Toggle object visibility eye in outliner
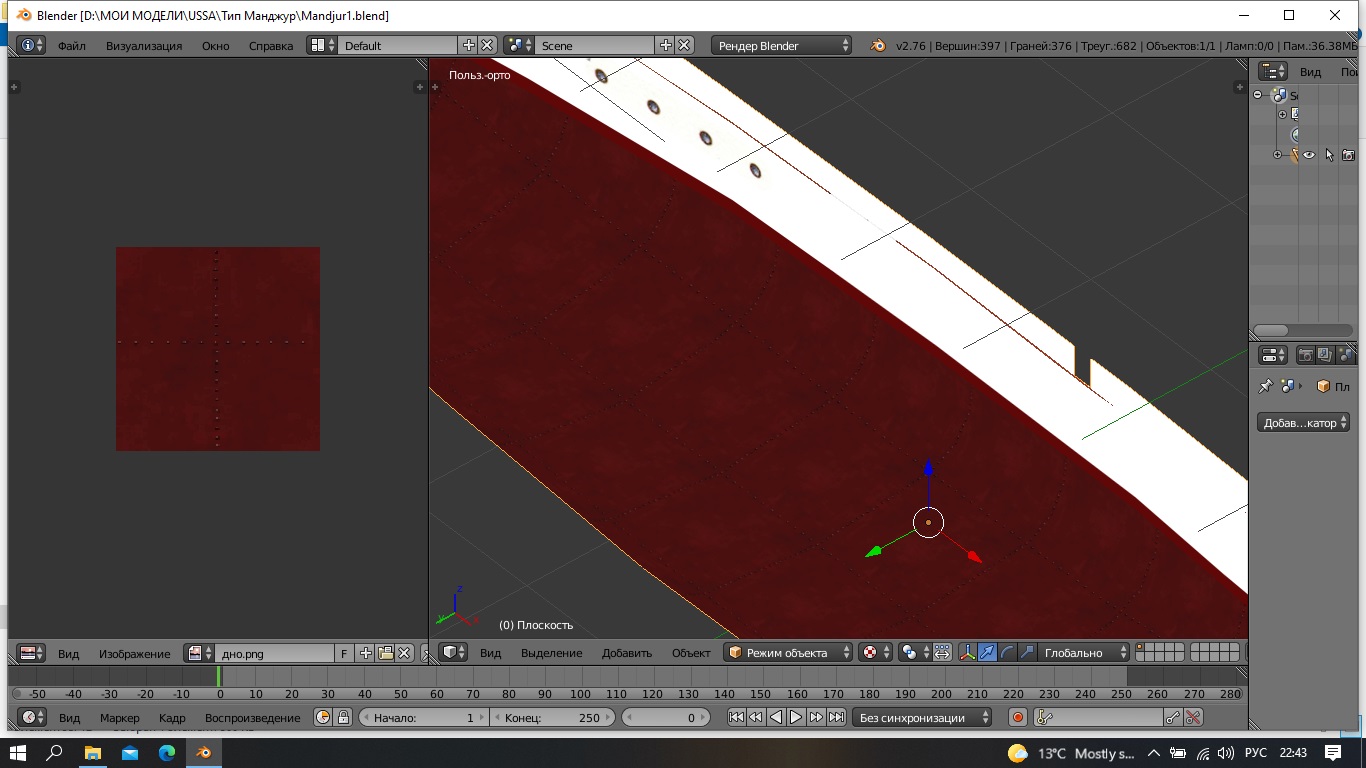This screenshot has width=1366, height=768. (x=1308, y=155)
